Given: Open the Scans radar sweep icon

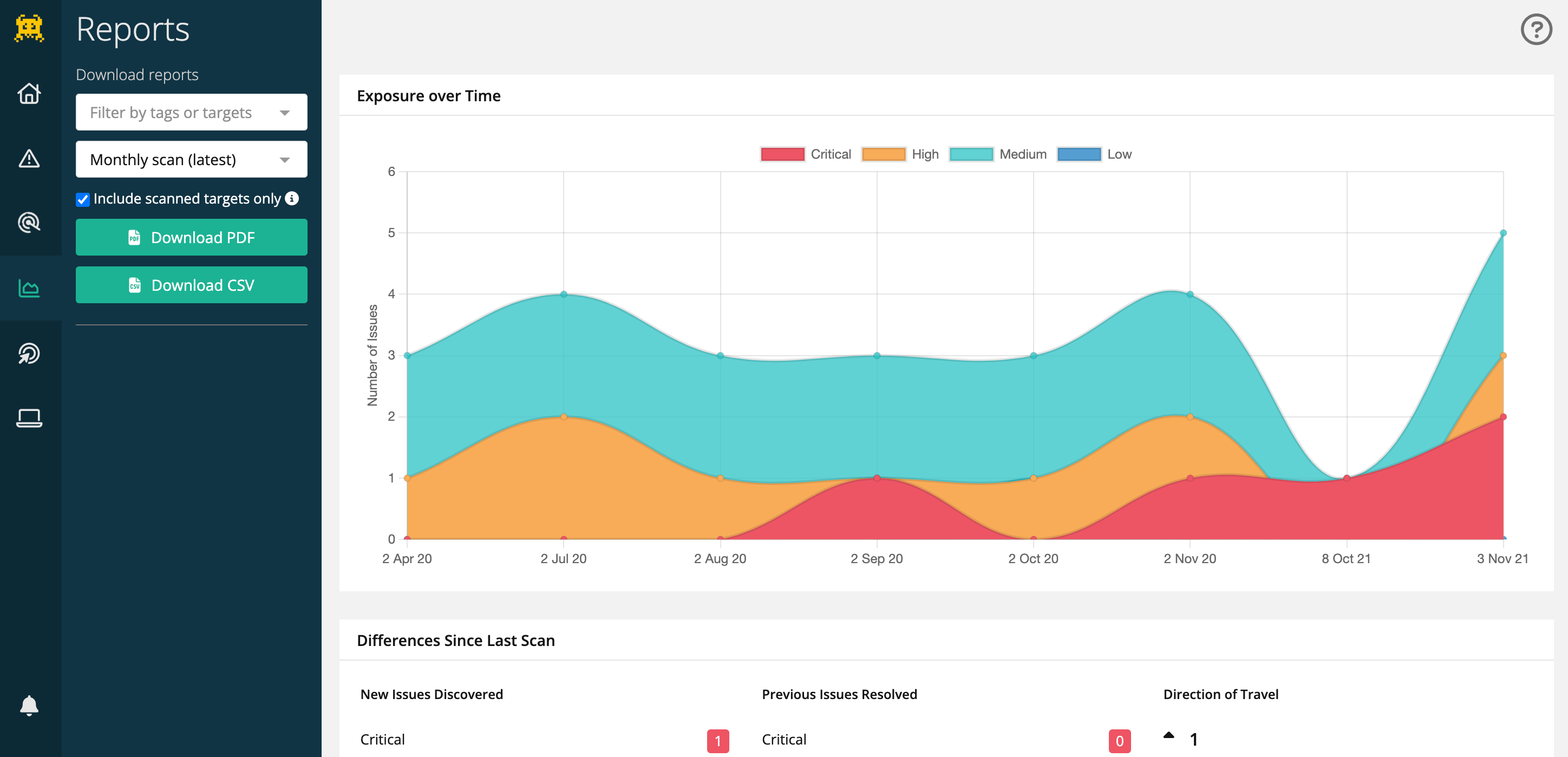Looking at the screenshot, I should tap(29, 353).
